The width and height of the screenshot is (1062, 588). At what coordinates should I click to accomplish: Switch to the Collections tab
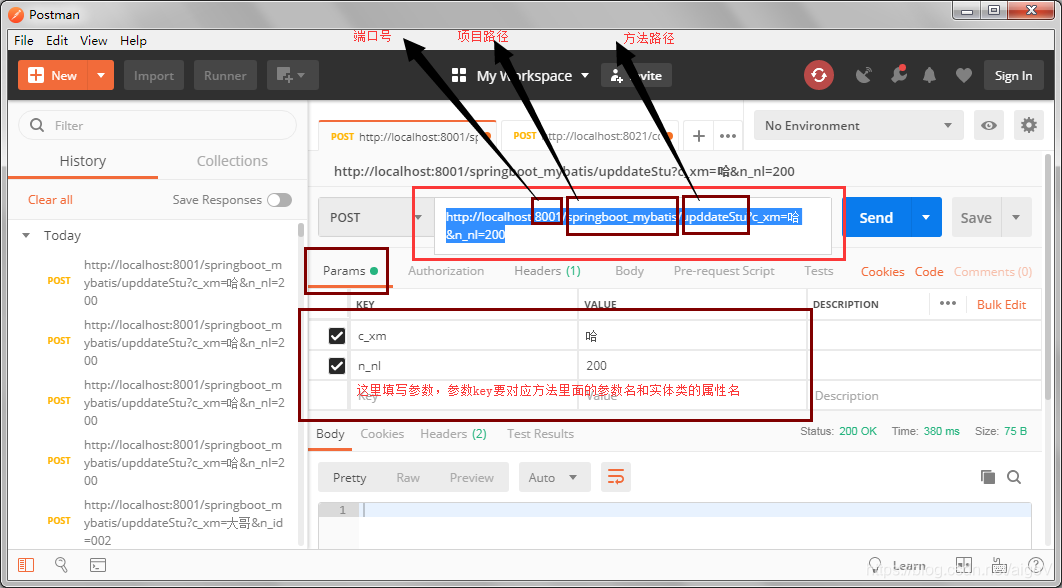(x=232, y=161)
